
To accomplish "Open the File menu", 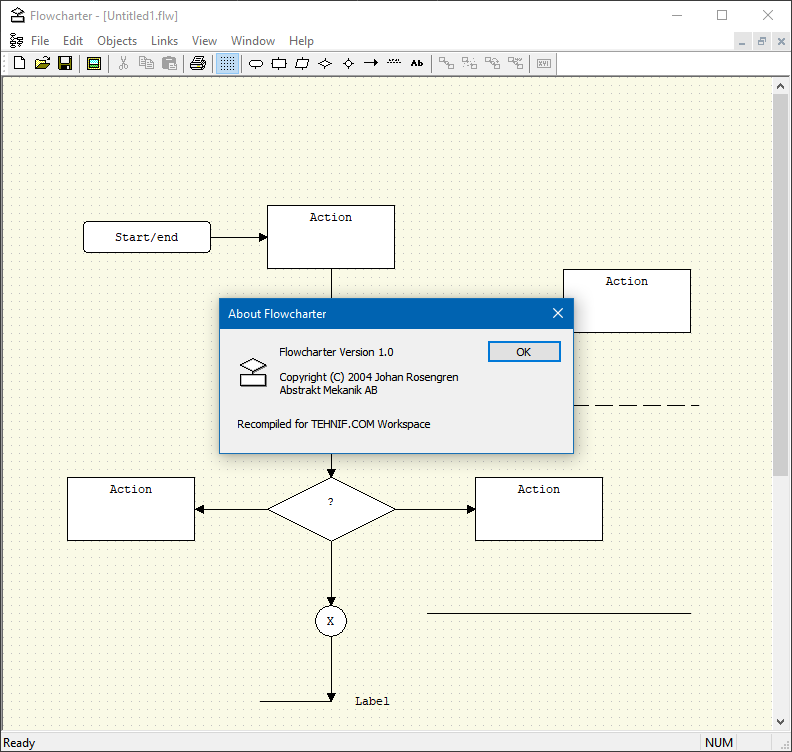I will tap(40, 41).
